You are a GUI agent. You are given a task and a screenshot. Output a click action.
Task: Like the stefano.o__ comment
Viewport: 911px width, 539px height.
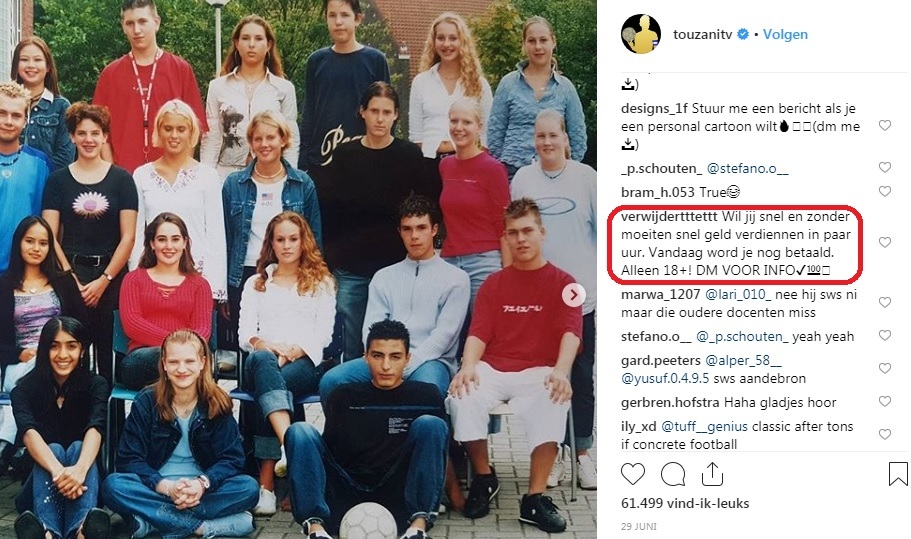coord(884,336)
